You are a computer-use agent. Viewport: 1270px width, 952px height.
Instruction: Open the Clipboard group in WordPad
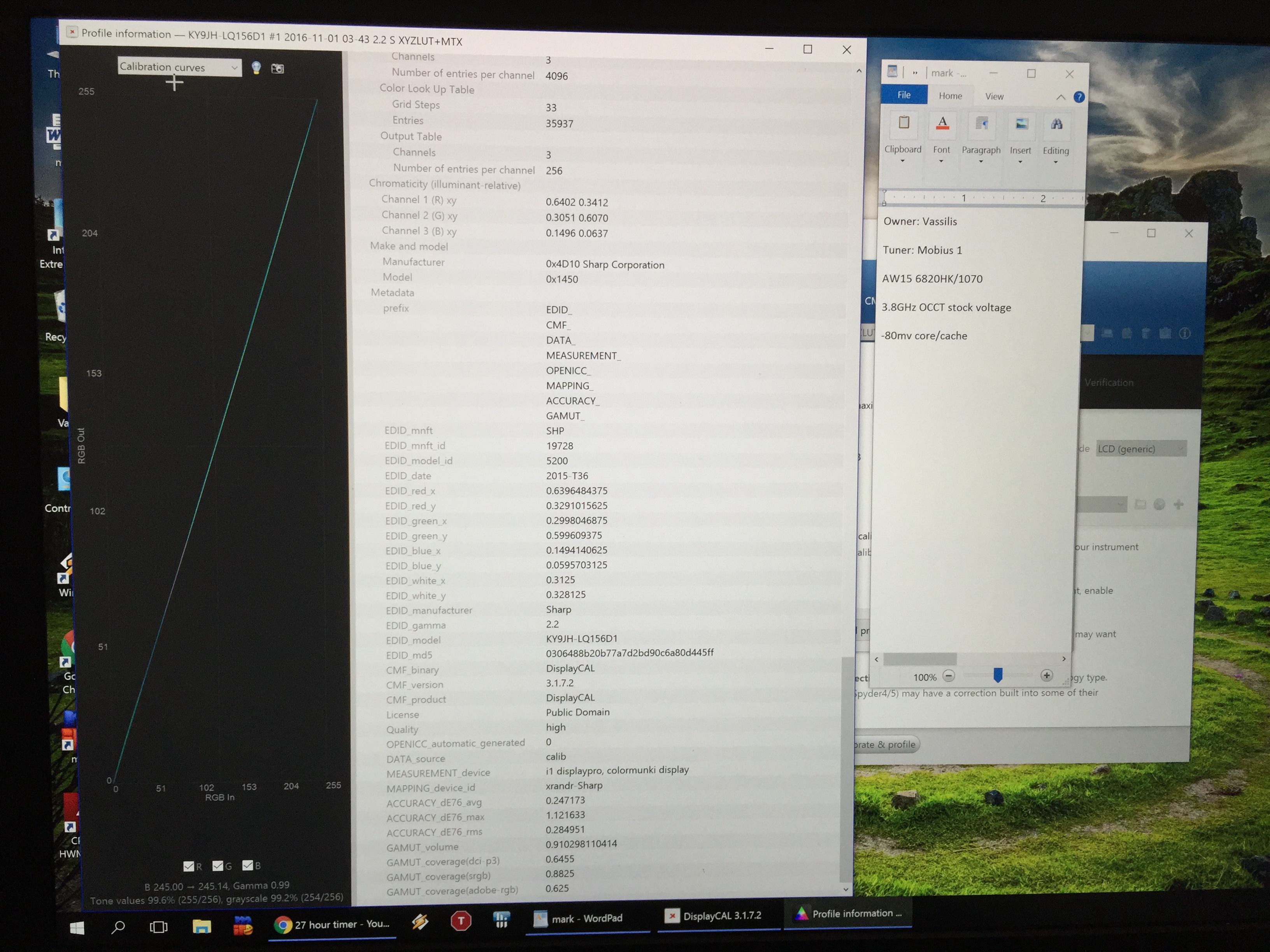click(x=903, y=138)
